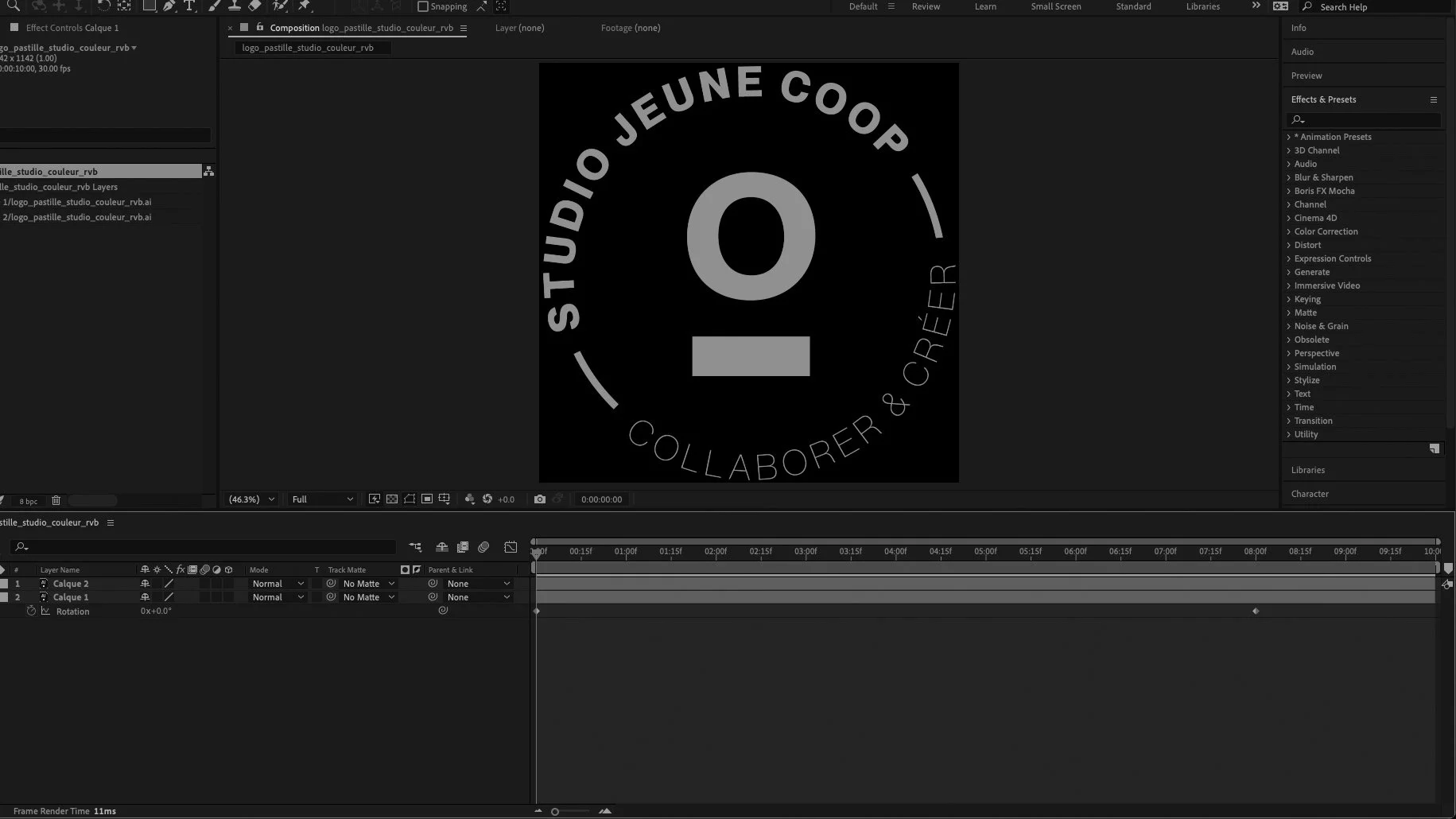Open the Info panel
The image size is (1456, 819).
click(1299, 28)
